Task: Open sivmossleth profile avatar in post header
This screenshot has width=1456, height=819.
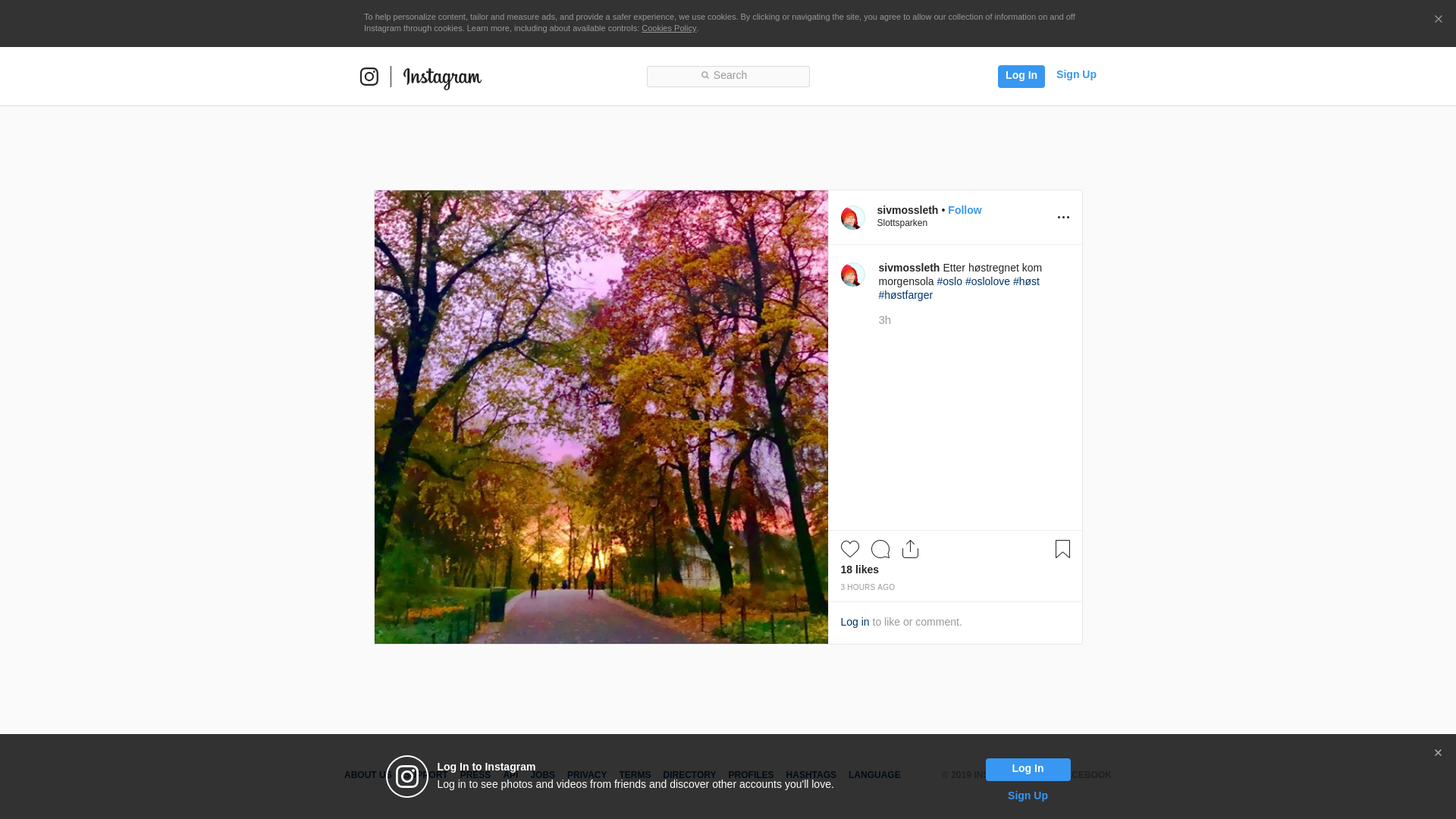Action: click(852, 218)
